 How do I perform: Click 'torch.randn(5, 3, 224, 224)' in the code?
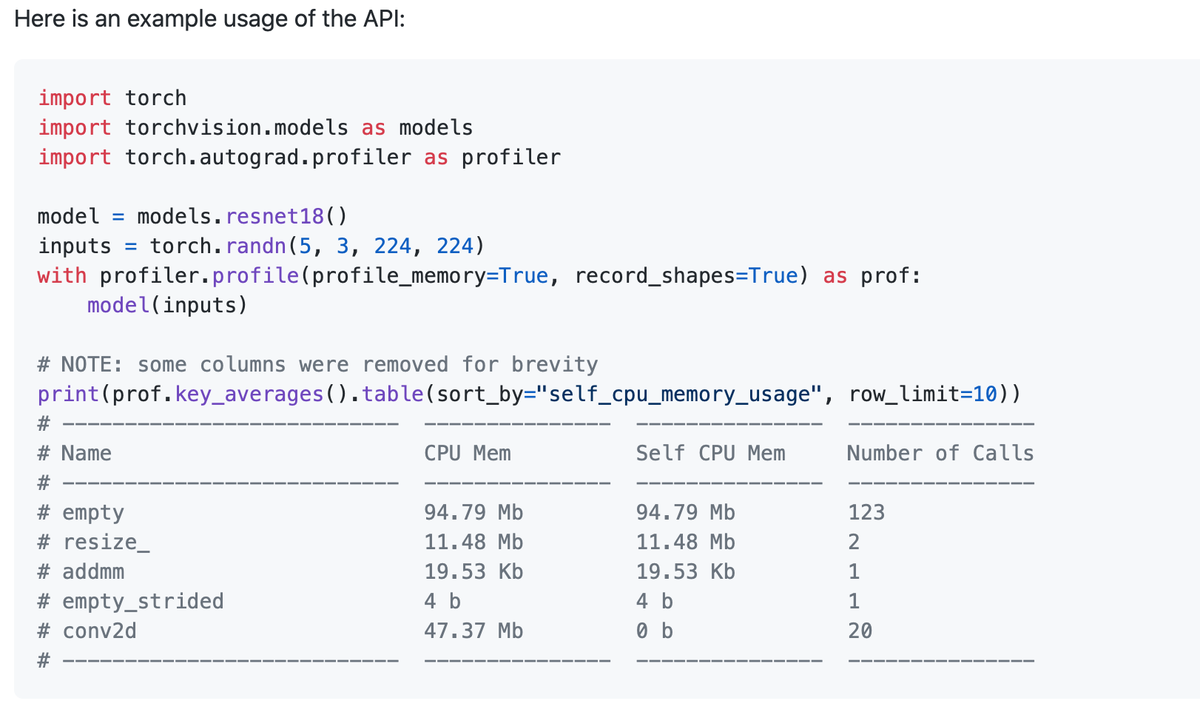pos(318,246)
